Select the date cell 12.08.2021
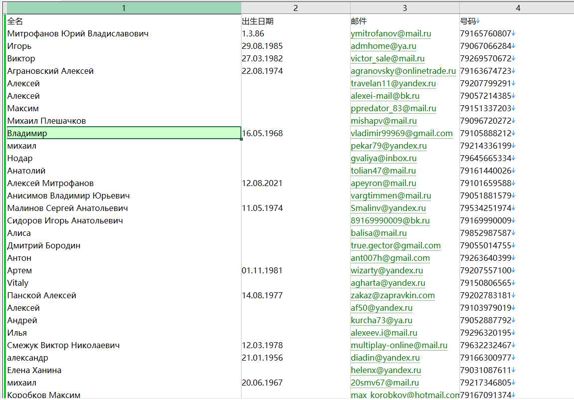The height and width of the screenshot is (400, 574). (295, 183)
